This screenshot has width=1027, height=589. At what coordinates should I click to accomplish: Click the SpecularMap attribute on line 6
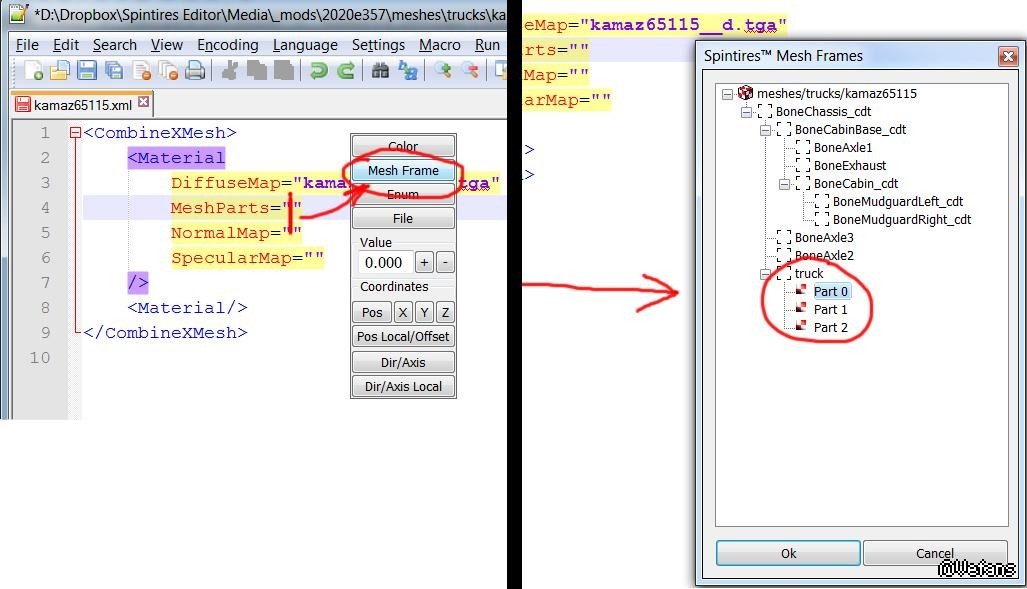click(232, 257)
